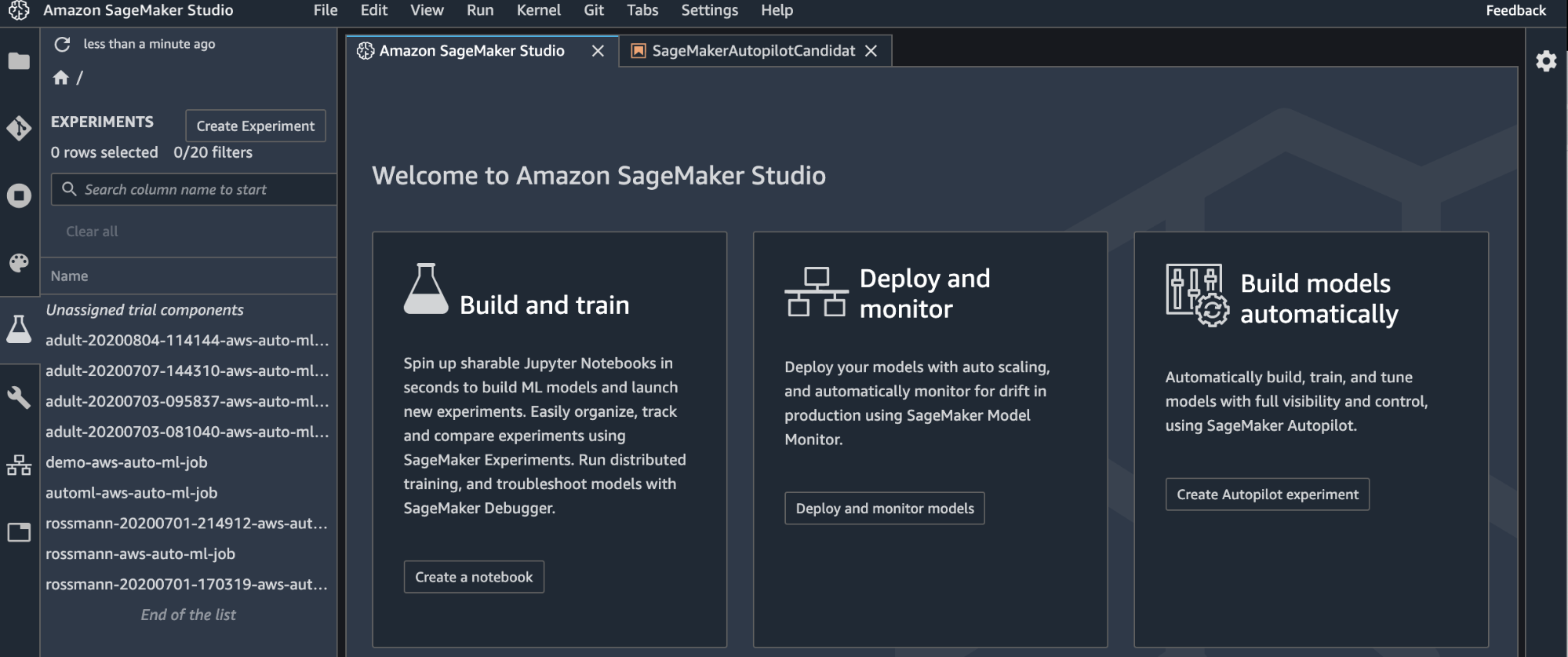This screenshot has height=657, width=1568.
Task: Select rossmann-20200701-214912-aws-aut experiment
Action: [x=188, y=524]
